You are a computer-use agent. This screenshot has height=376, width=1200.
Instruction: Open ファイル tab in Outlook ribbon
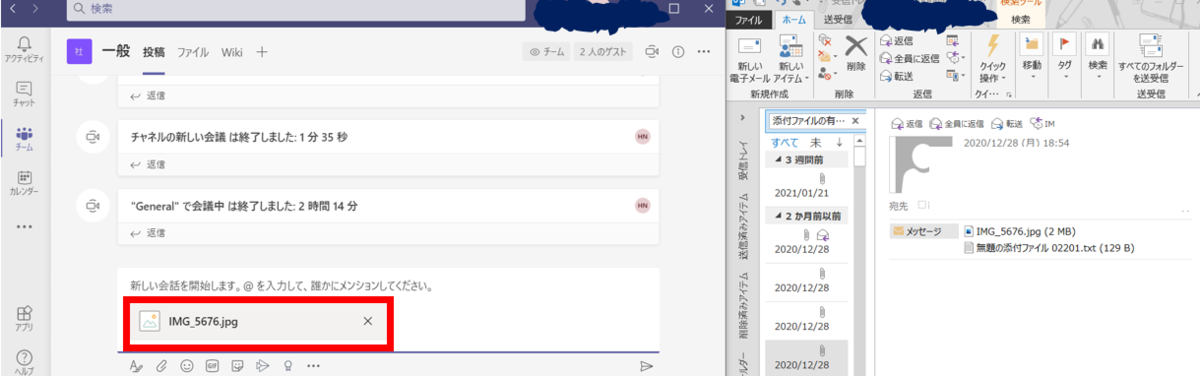[749, 19]
